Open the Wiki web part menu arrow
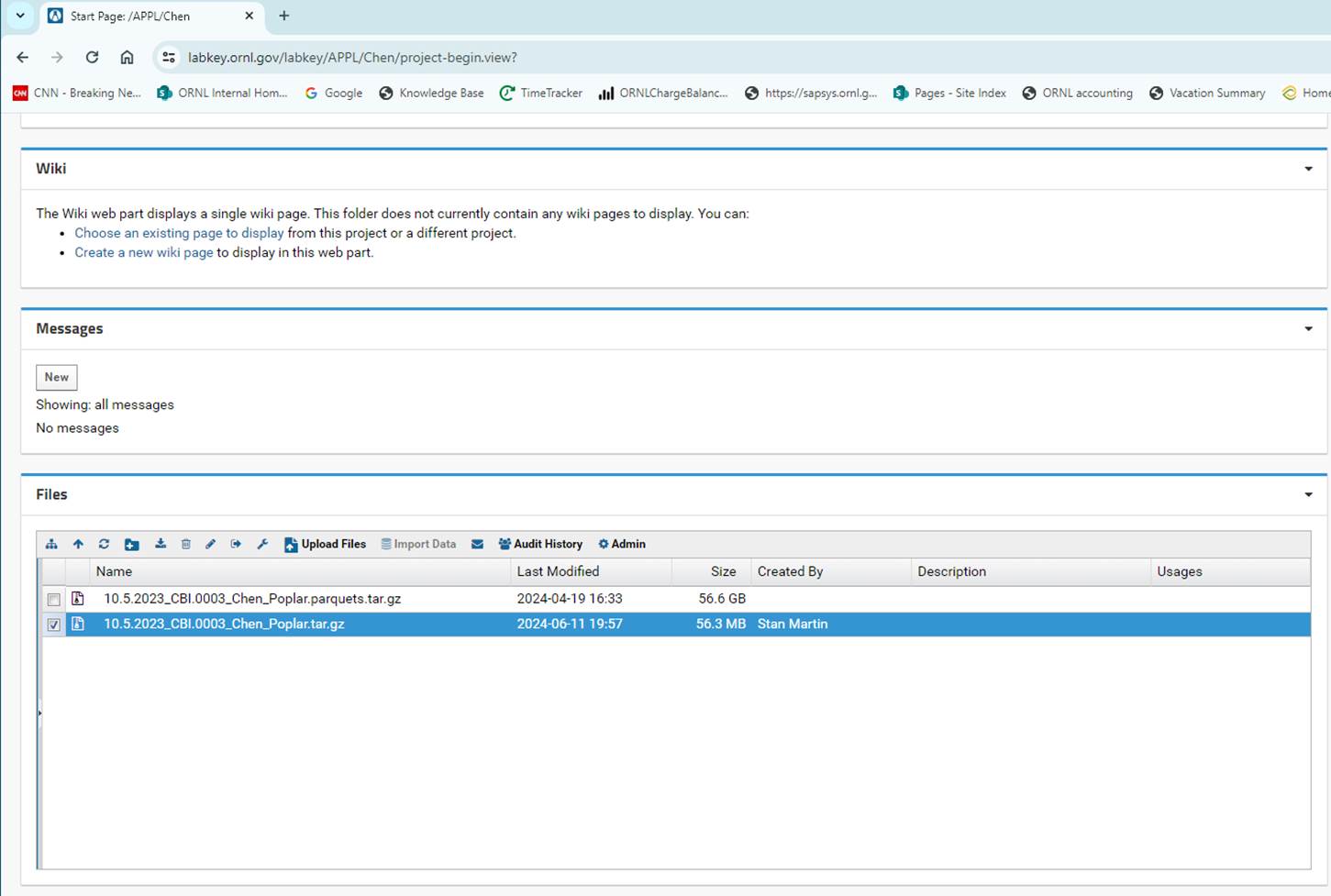Viewport: 1331px width, 896px height. coord(1308,169)
